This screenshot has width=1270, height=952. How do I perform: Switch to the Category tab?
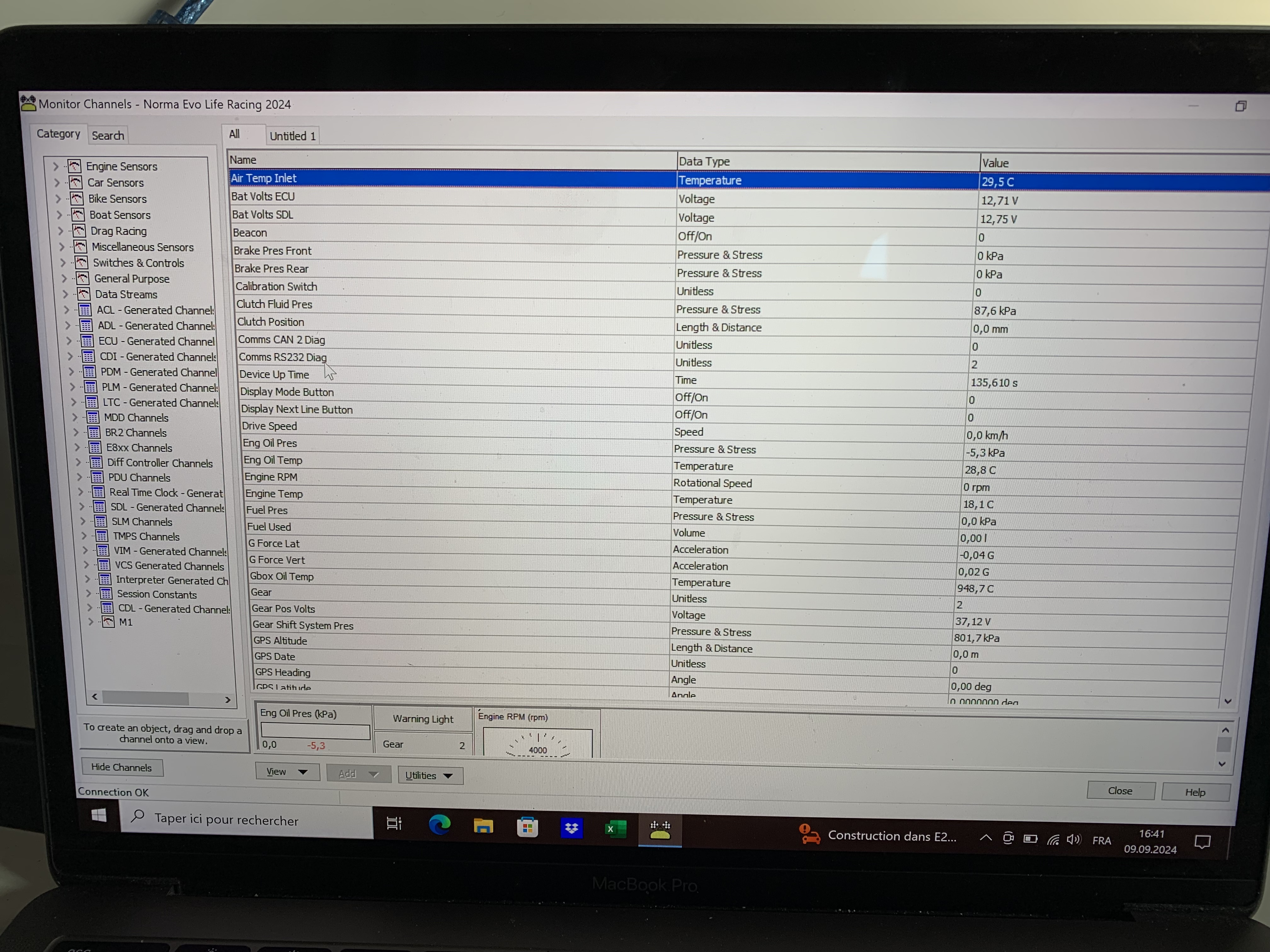pos(58,134)
